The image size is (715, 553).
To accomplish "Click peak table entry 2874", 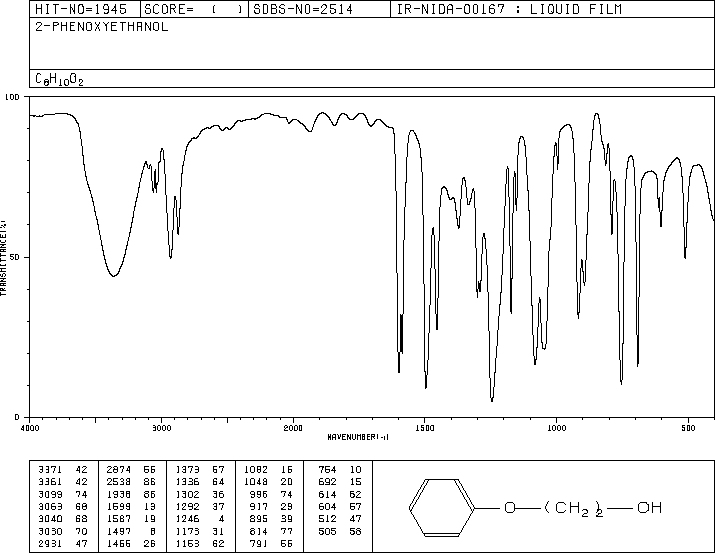I will click(x=119, y=469).
